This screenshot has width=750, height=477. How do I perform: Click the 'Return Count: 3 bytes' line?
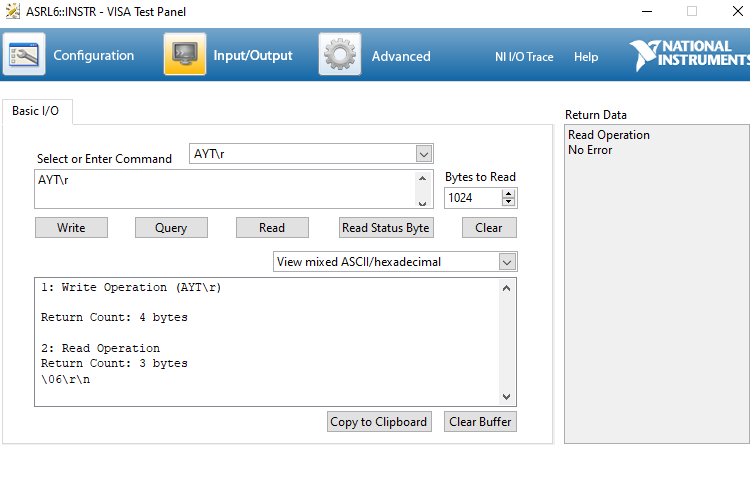click(x=114, y=363)
